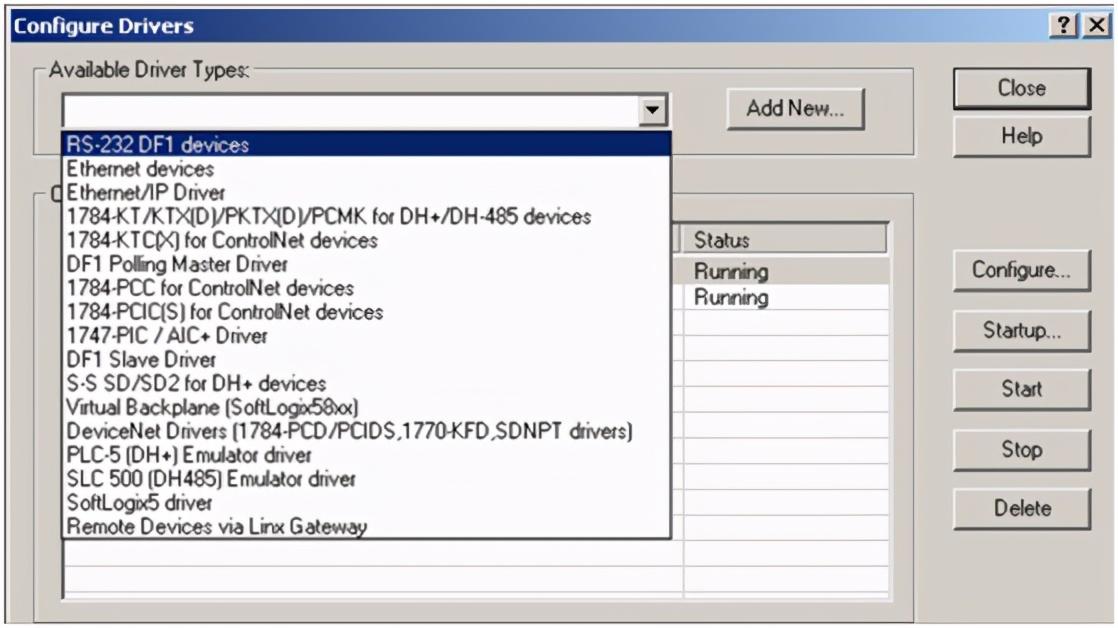This screenshot has height=628, width=1118.
Task: Choose PLC-5 (DH+) Emulator driver
Action: click(366, 455)
